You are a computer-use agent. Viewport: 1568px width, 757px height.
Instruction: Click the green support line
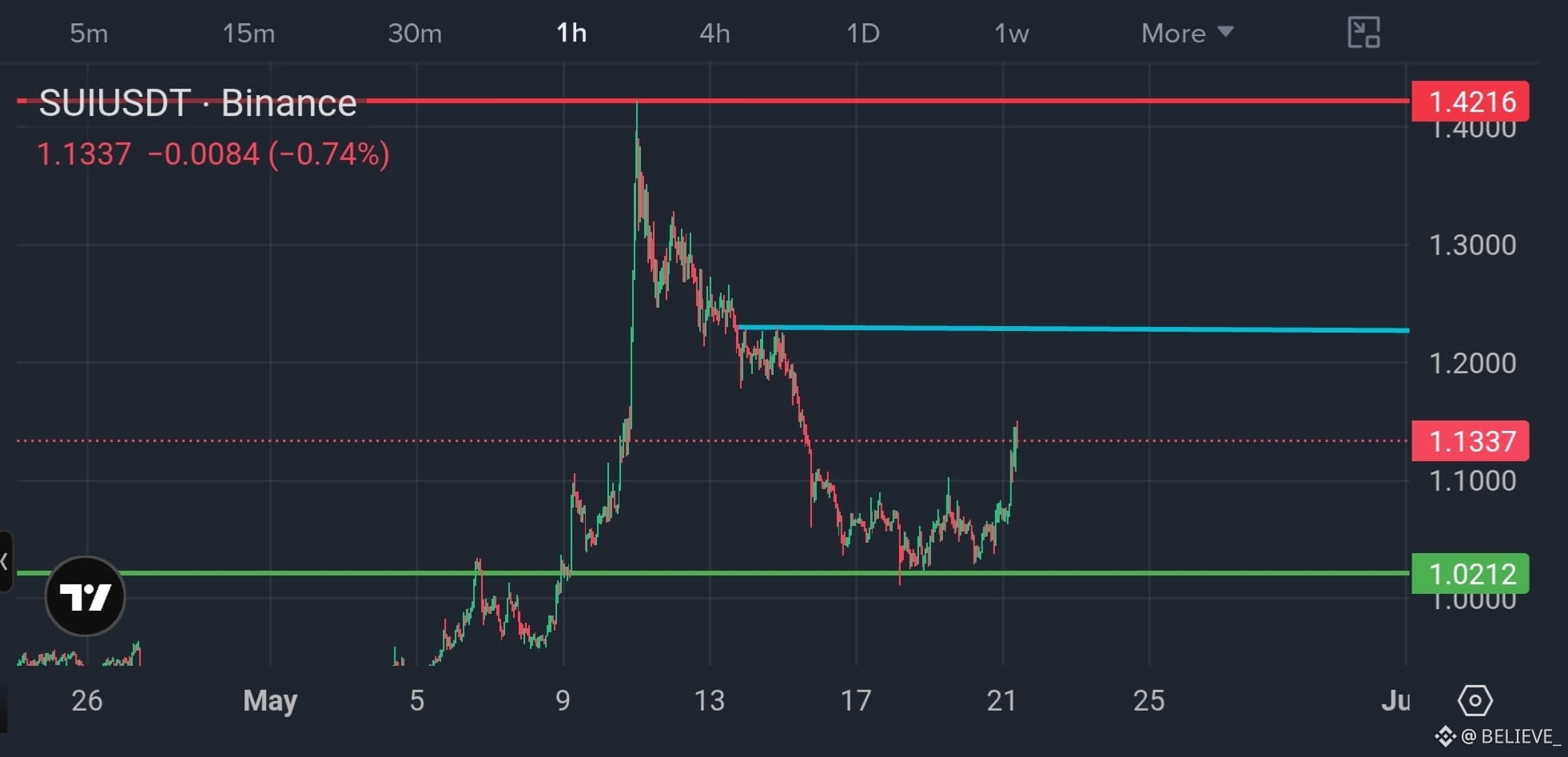click(x=713, y=573)
